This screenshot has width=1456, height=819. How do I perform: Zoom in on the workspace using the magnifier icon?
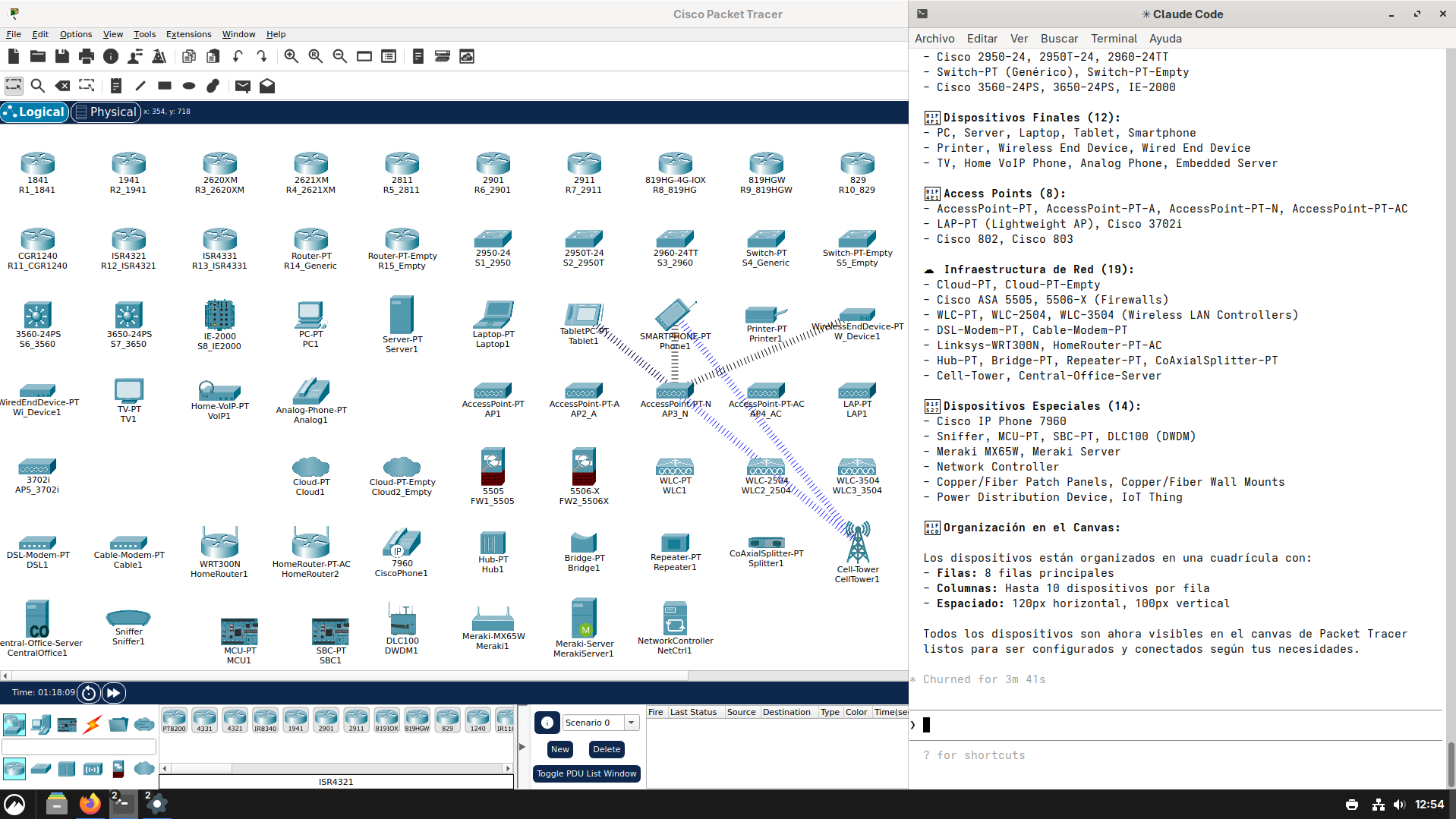pyautogui.click(x=291, y=56)
